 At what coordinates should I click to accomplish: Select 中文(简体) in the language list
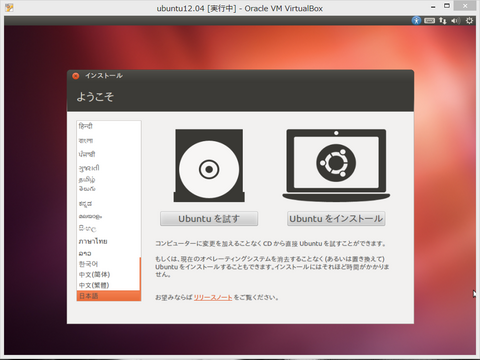(x=108, y=274)
